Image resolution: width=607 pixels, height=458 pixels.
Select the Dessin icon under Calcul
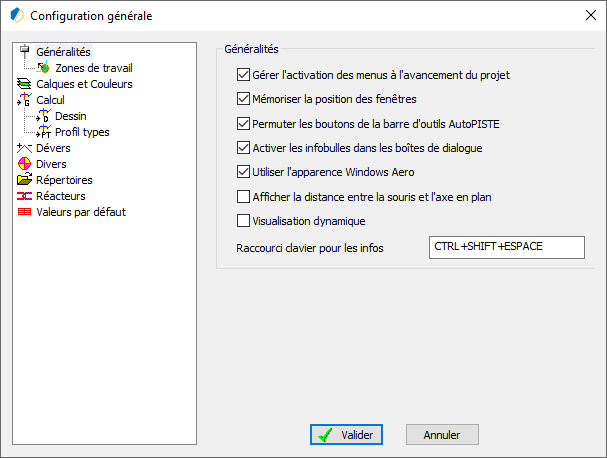[x=44, y=116]
